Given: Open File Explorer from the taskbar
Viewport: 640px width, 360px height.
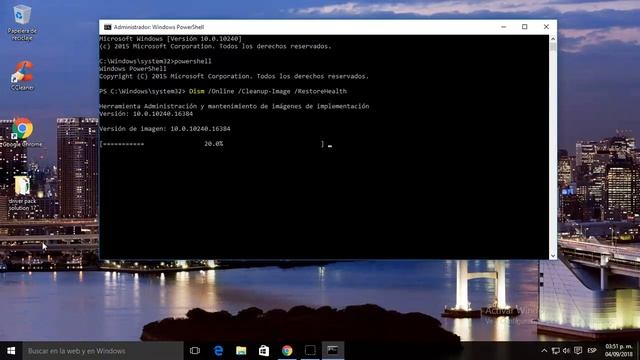Looking at the screenshot, I should coord(241,351).
